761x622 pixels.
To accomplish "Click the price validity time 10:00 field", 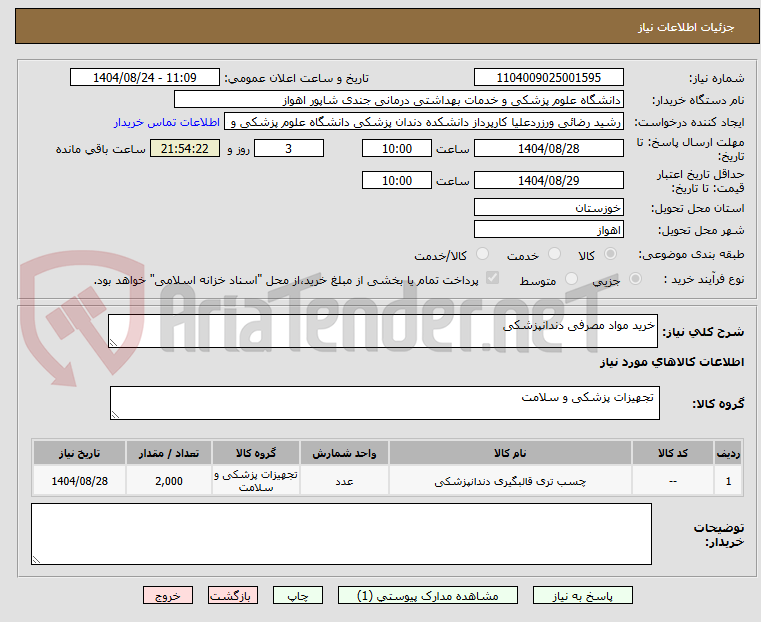I will click(397, 180).
